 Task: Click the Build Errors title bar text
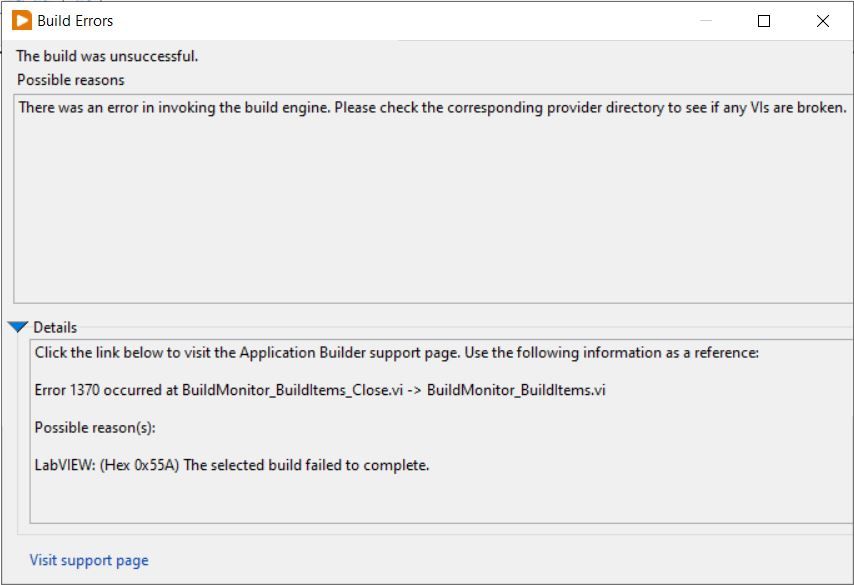click(x=73, y=20)
